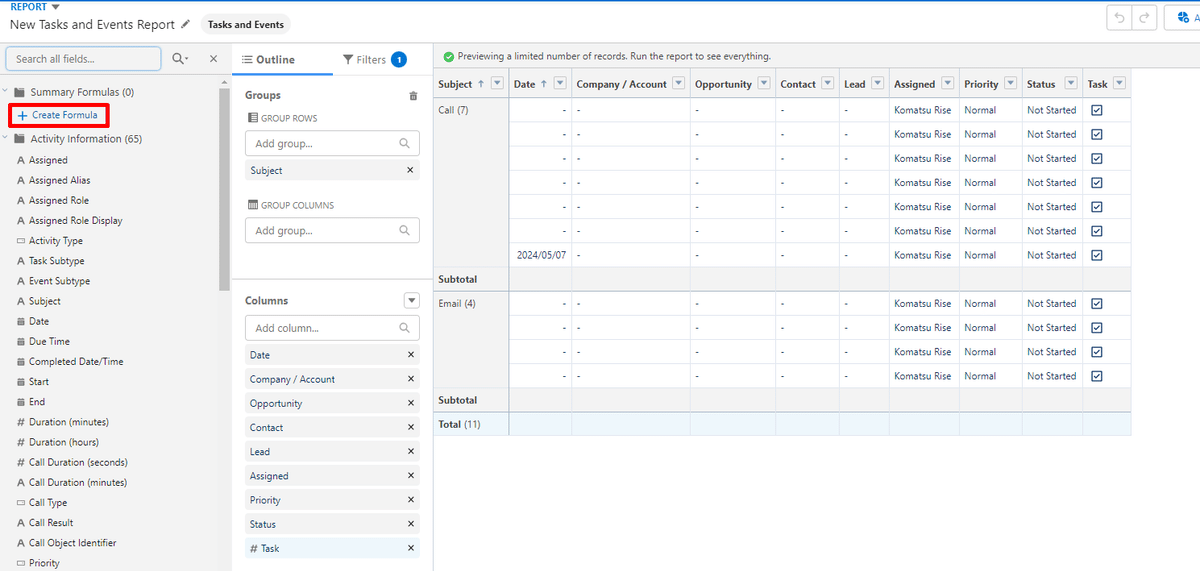This screenshot has height=571, width=1200.
Task: Collapse the Summary Formulas section arrow
Action: [5, 92]
